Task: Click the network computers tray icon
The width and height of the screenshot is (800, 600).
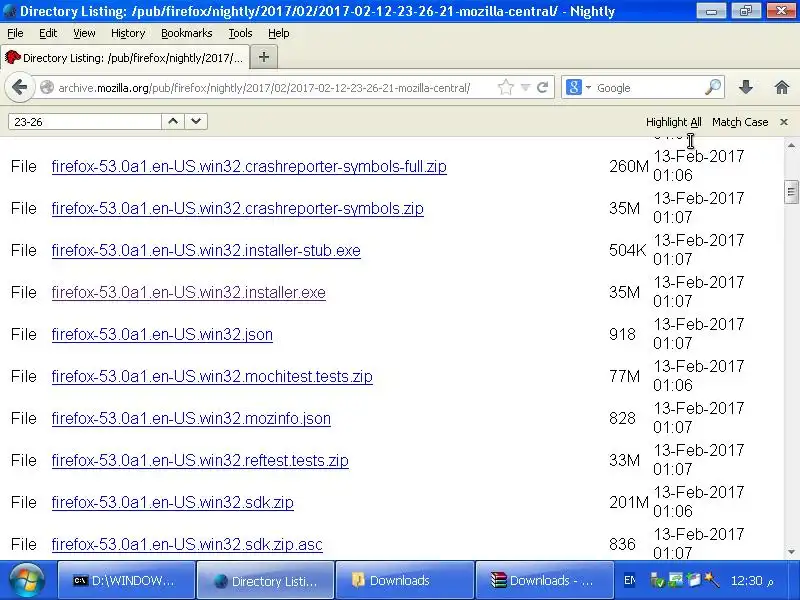Action: [x=676, y=580]
